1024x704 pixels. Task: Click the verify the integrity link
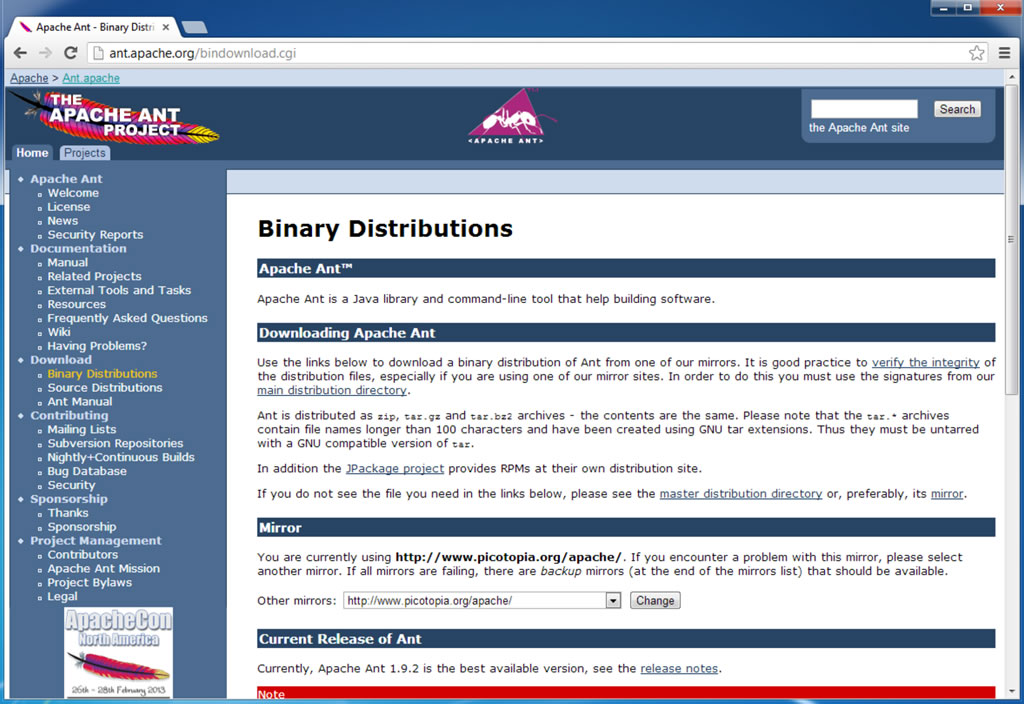tap(925, 362)
